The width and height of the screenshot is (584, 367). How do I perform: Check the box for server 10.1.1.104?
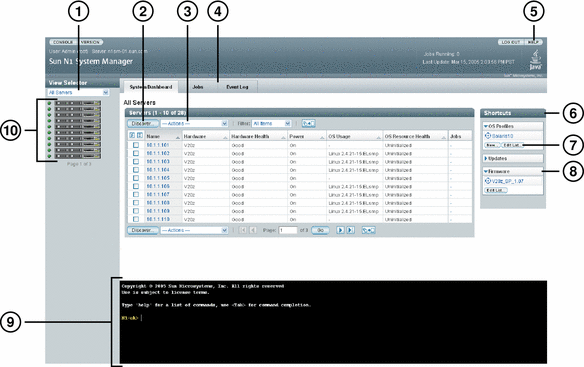(x=136, y=170)
